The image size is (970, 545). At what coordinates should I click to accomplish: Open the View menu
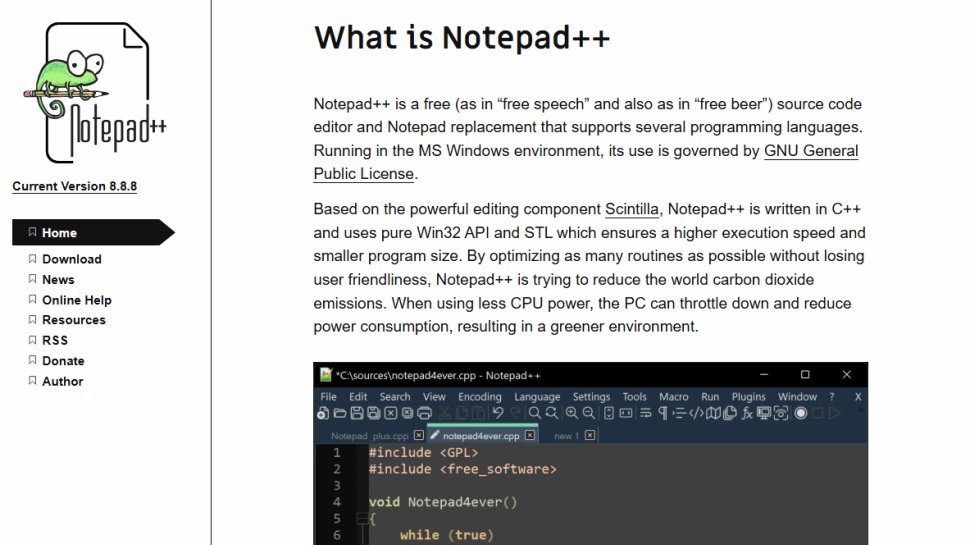pyautogui.click(x=434, y=397)
